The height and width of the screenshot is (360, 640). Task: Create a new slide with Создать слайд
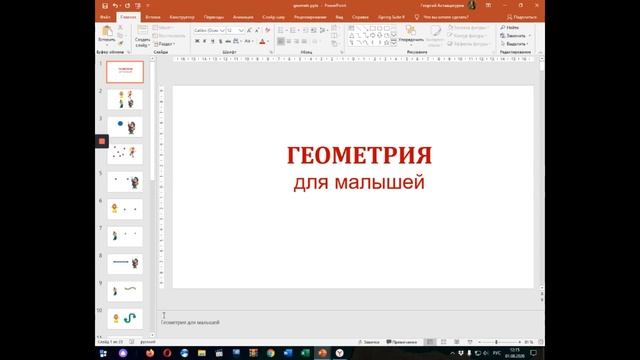pos(142,36)
